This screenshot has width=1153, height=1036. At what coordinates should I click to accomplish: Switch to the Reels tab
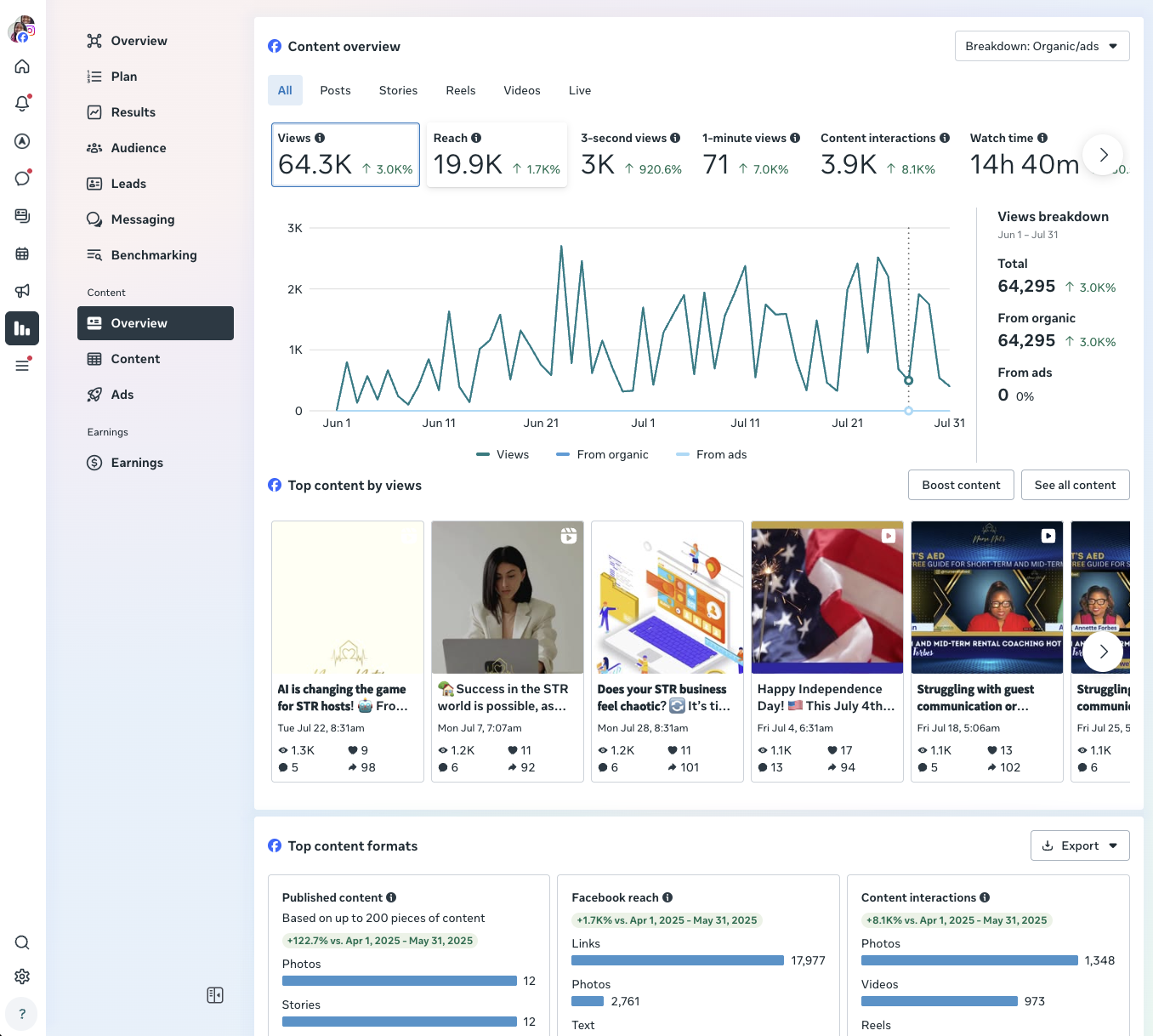460,90
